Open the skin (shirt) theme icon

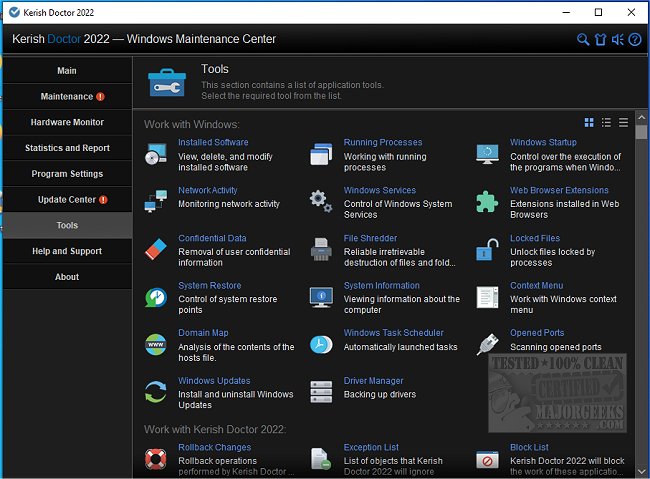(x=600, y=40)
